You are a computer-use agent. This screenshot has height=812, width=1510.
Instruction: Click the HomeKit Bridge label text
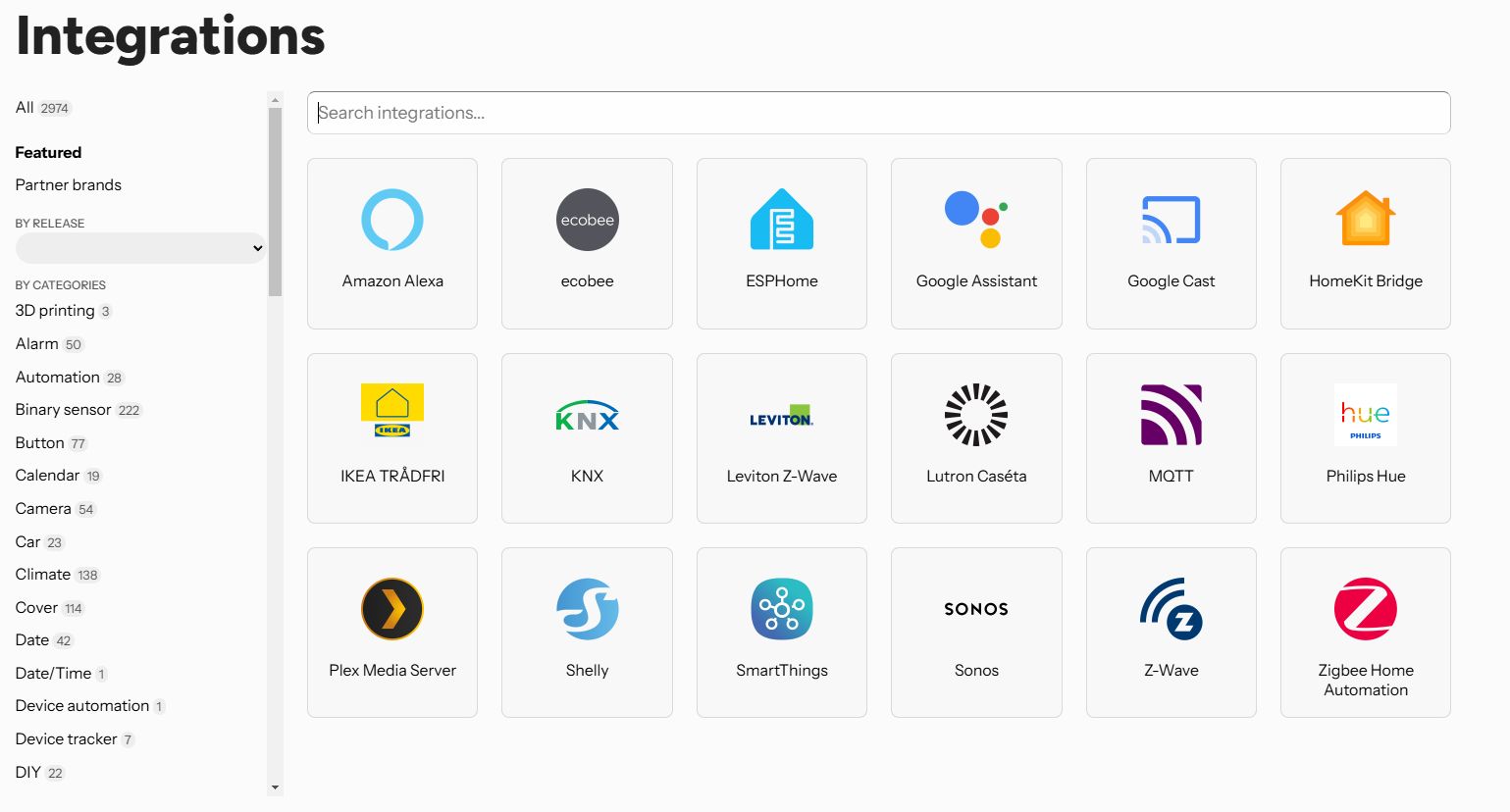click(1366, 281)
